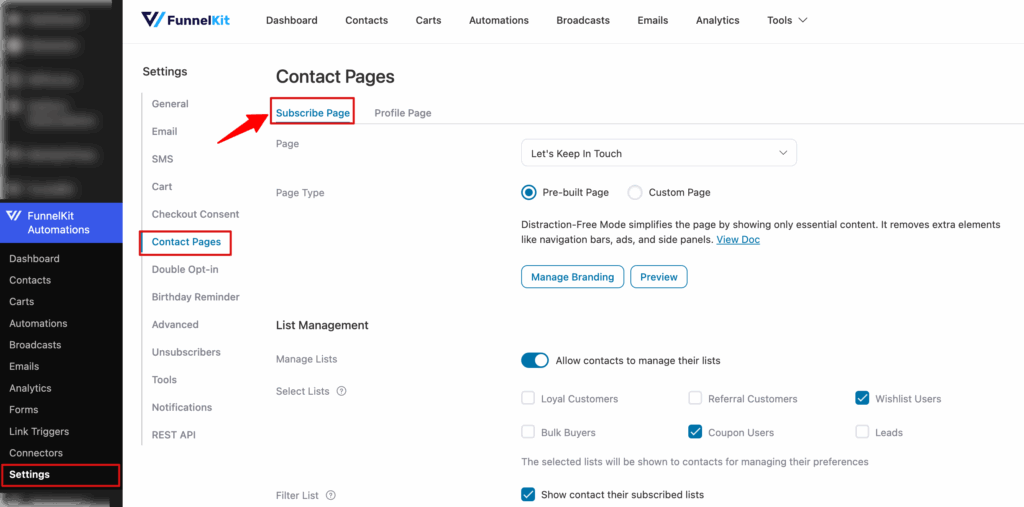Click the Manage Branding button

coord(573,277)
